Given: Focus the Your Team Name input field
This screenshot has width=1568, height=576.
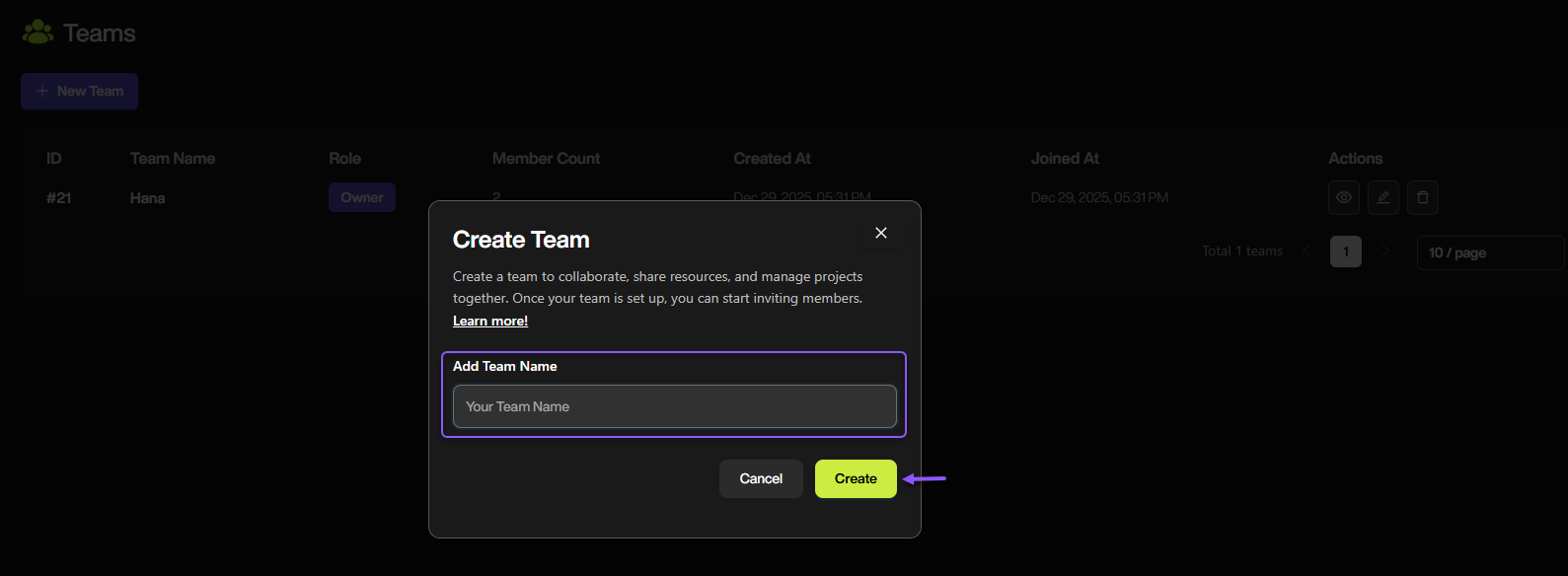Looking at the screenshot, I should coord(674,406).
